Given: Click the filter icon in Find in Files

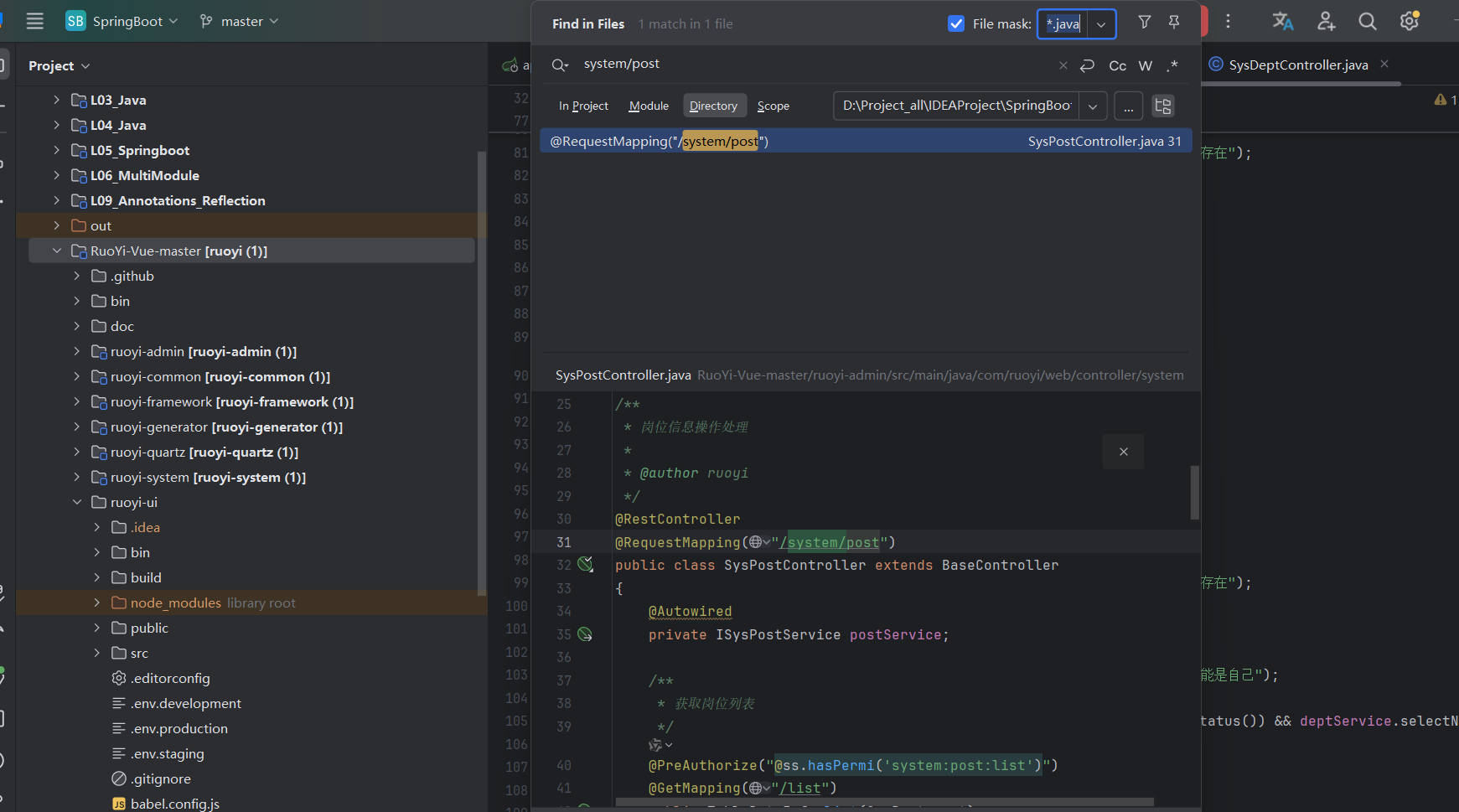Looking at the screenshot, I should point(1144,23).
